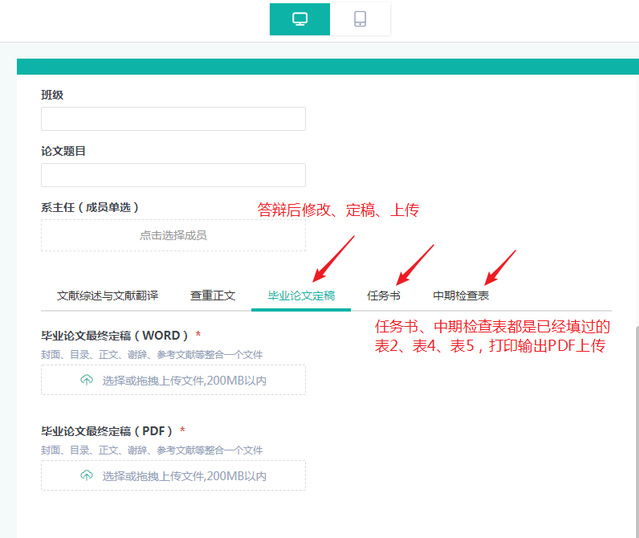Switch to the 查重正文 tab
The width and height of the screenshot is (639, 538).
click(213, 296)
